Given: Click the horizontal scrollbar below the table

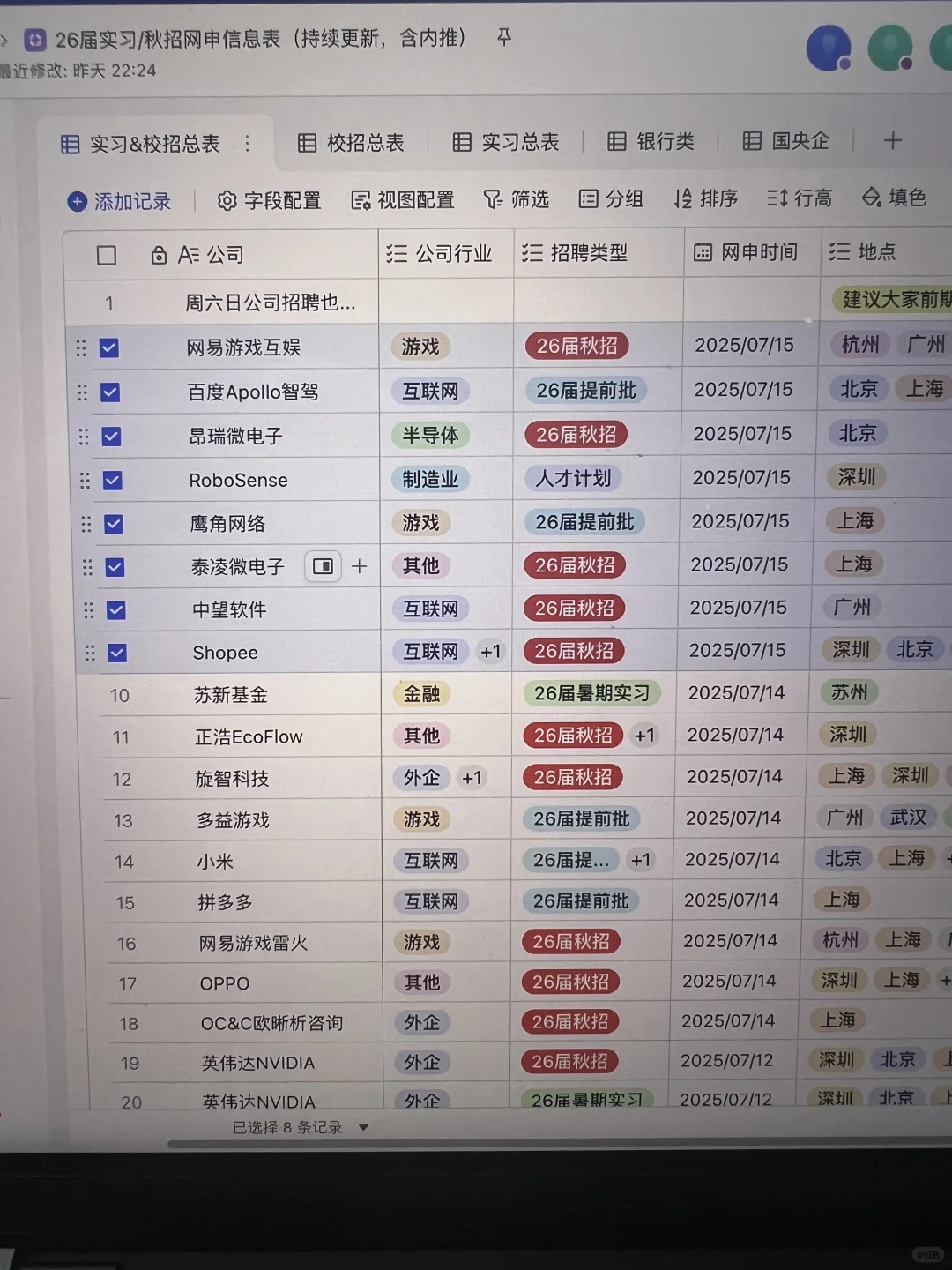Looking at the screenshot, I should pyautogui.click(x=560, y=1144).
